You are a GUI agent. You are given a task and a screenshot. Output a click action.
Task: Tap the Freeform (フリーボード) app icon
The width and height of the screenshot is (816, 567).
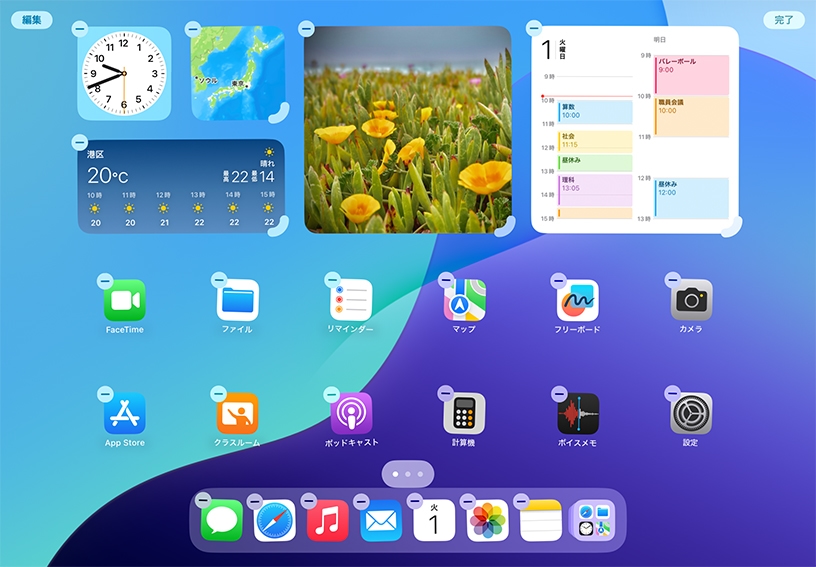[x=577, y=300]
